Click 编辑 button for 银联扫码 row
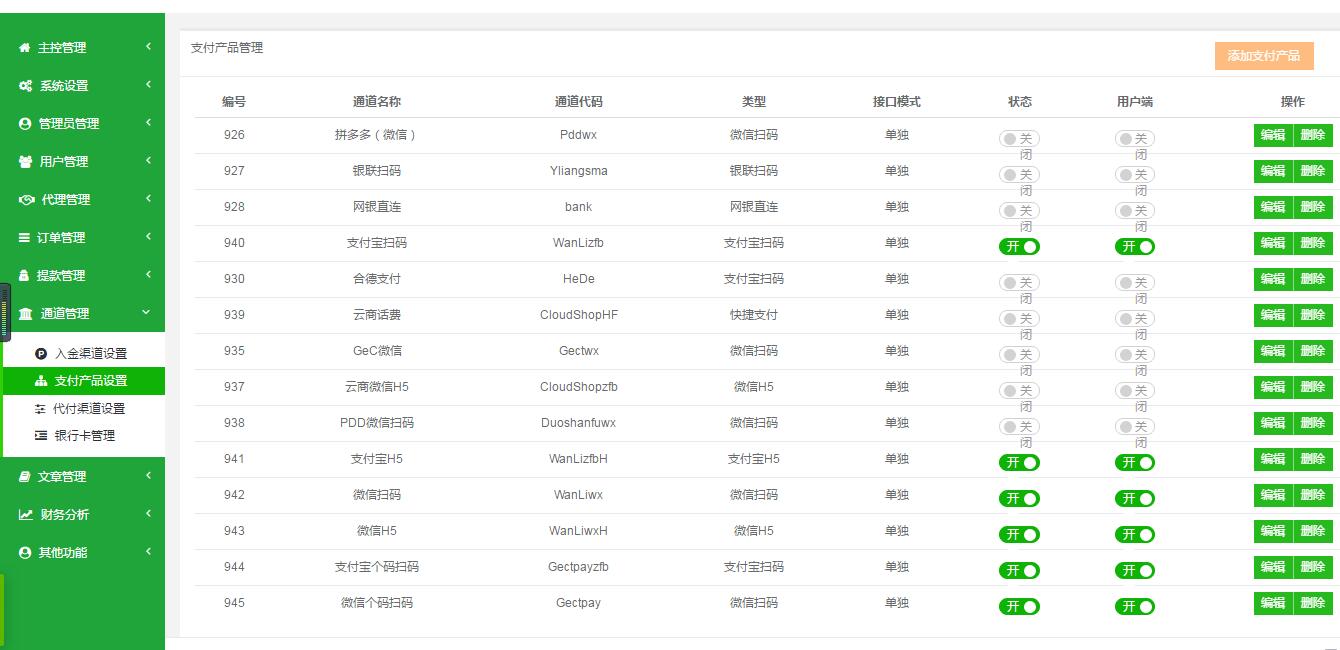This screenshot has height=650, width=1340. pyautogui.click(x=1272, y=171)
